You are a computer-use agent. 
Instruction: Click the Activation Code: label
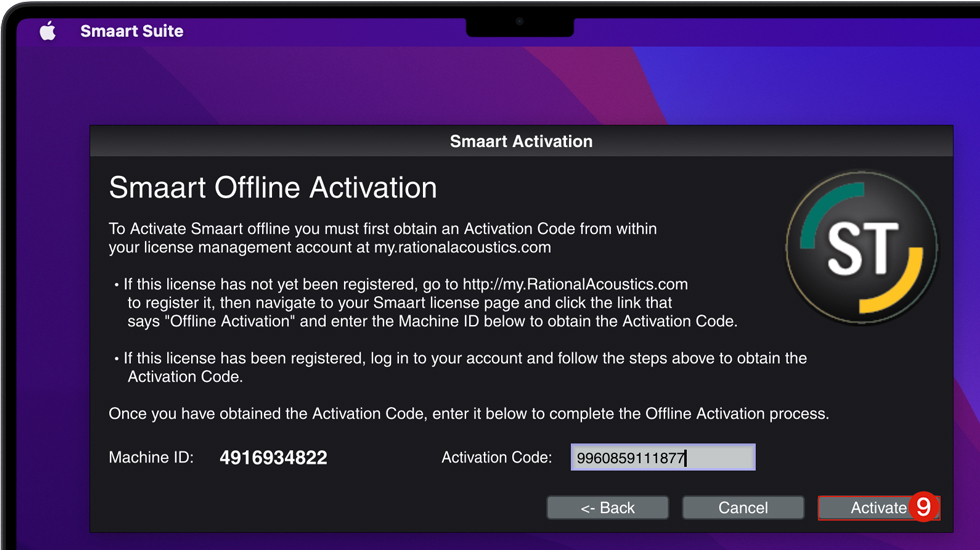[497, 458]
